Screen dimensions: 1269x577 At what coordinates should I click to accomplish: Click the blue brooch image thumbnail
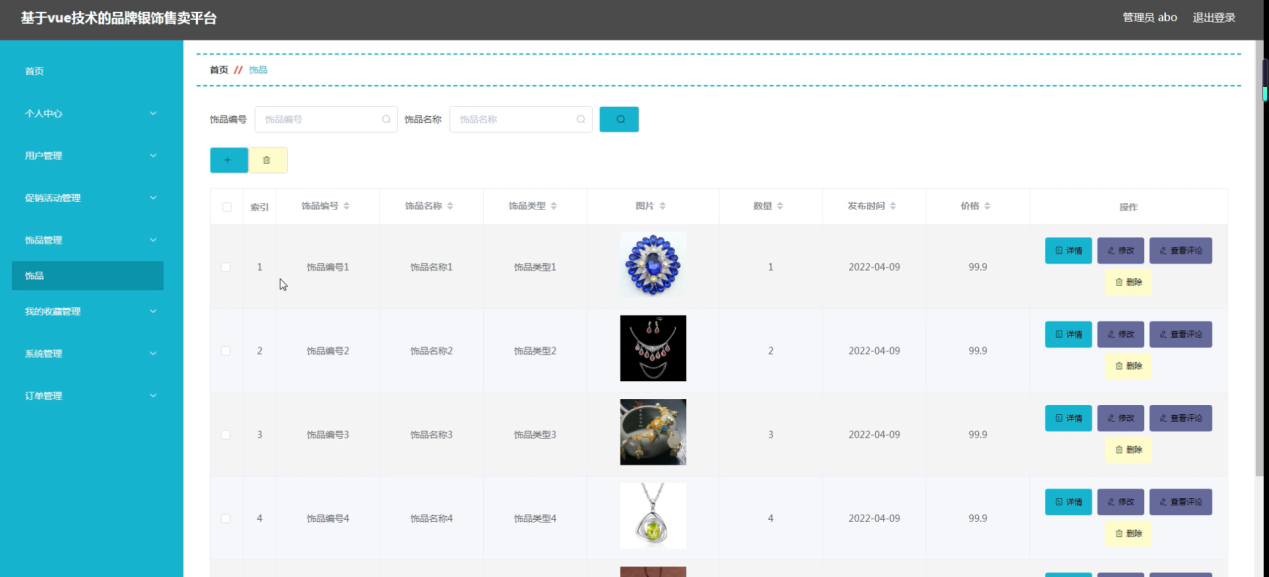pyautogui.click(x=653, y=265)
